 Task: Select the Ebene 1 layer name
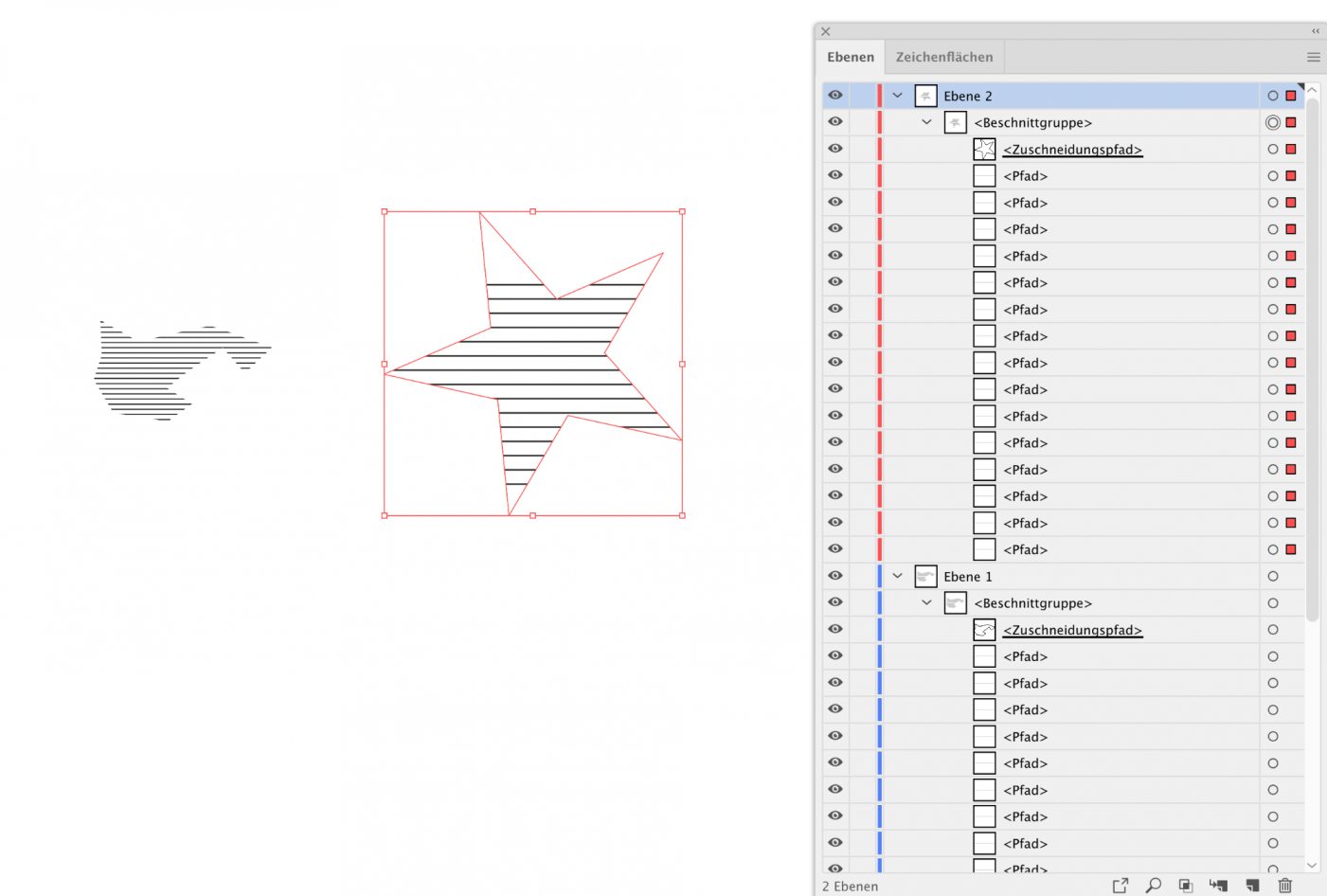coord(968,576)
